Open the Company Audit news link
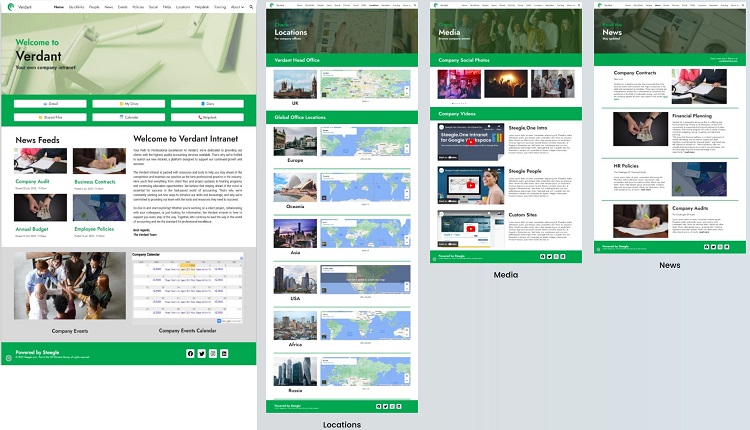The image size is (750, 430). (x=32, y=182)
